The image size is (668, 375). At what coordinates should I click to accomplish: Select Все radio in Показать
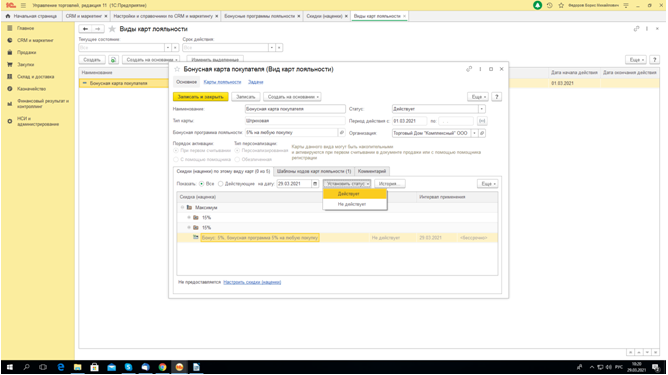click(x=202, y=184)
